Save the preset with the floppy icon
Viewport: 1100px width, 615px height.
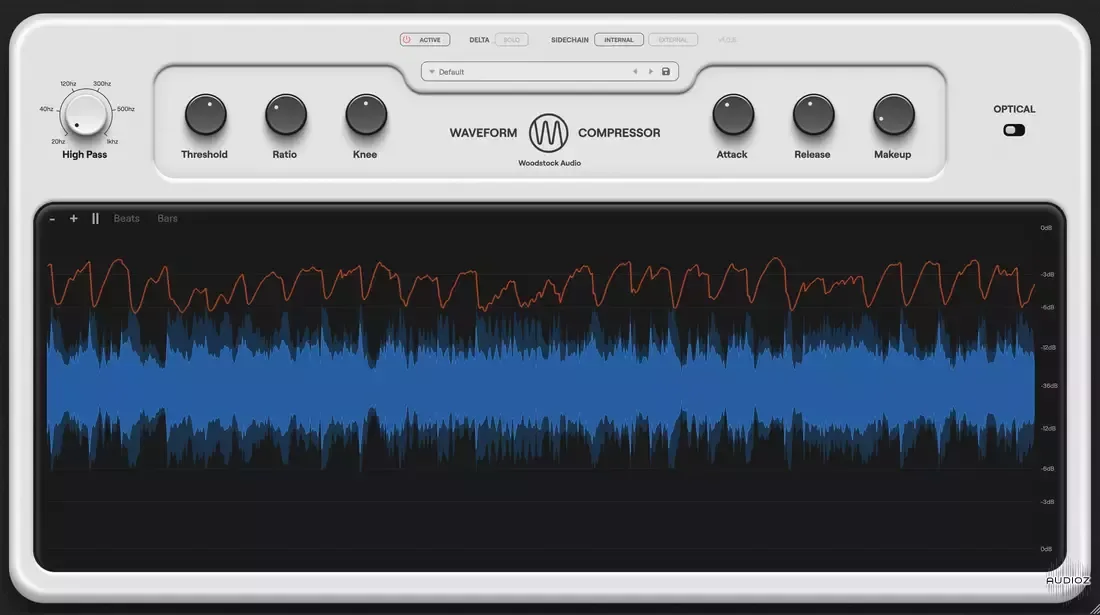[x=666, y=72]
